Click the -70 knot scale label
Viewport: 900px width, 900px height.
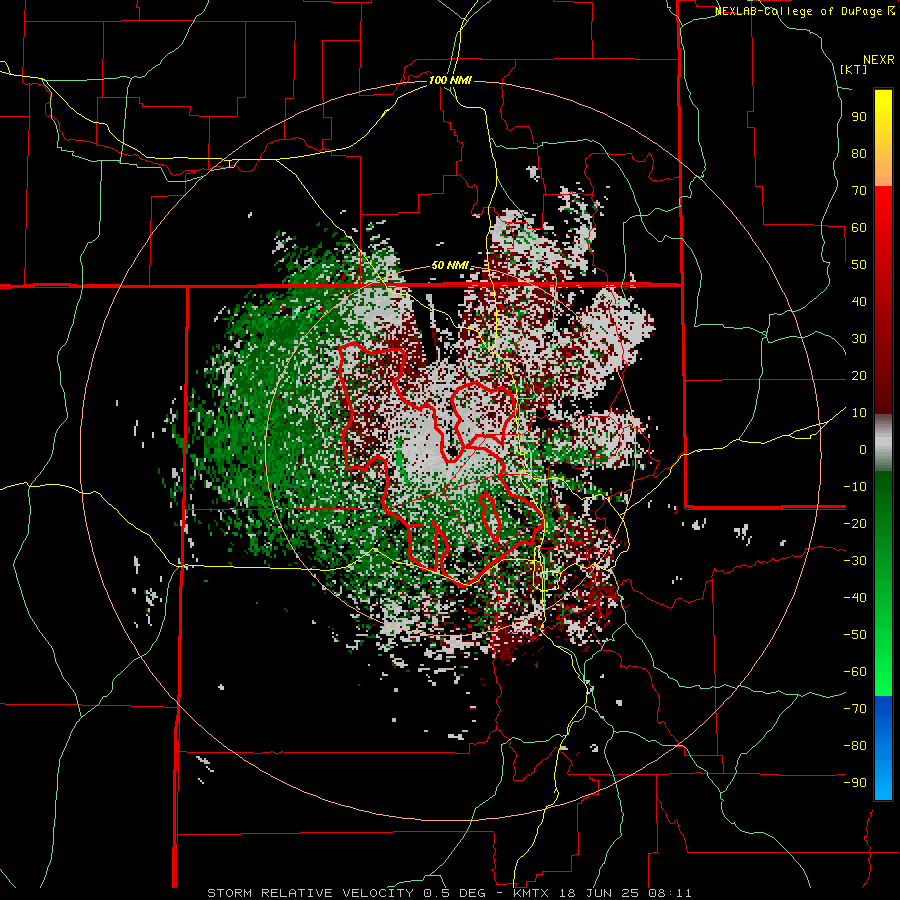point(855,709)
